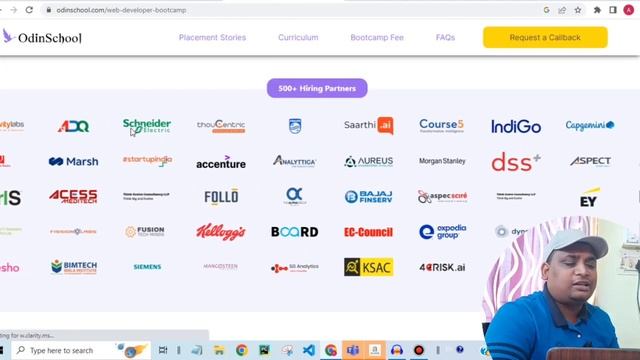Click the aspecscire logo
The image size is (640, 360).
click(442, 197)
